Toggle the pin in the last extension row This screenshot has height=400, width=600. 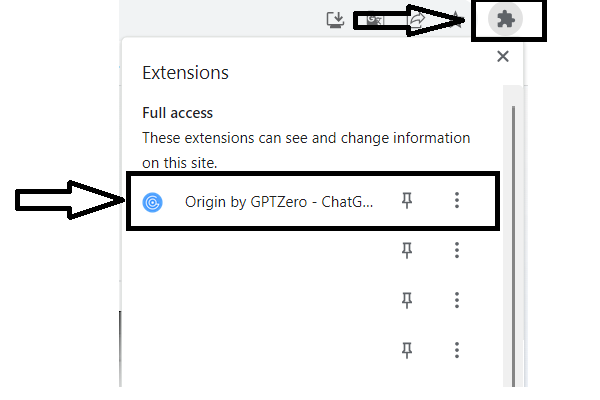(x=406, y=349)
